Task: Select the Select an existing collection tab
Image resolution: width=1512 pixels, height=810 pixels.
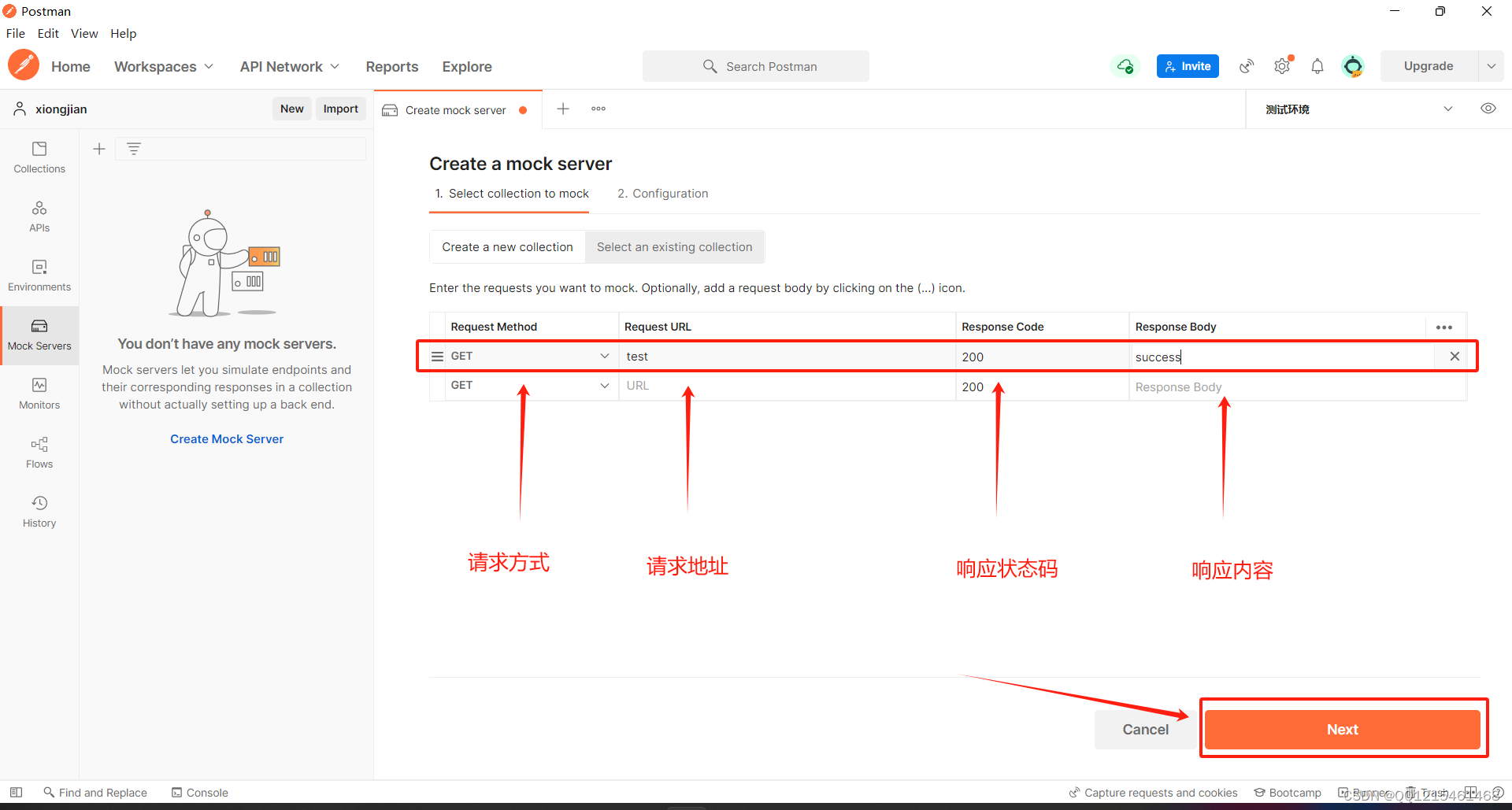Action: click(675, 247)
